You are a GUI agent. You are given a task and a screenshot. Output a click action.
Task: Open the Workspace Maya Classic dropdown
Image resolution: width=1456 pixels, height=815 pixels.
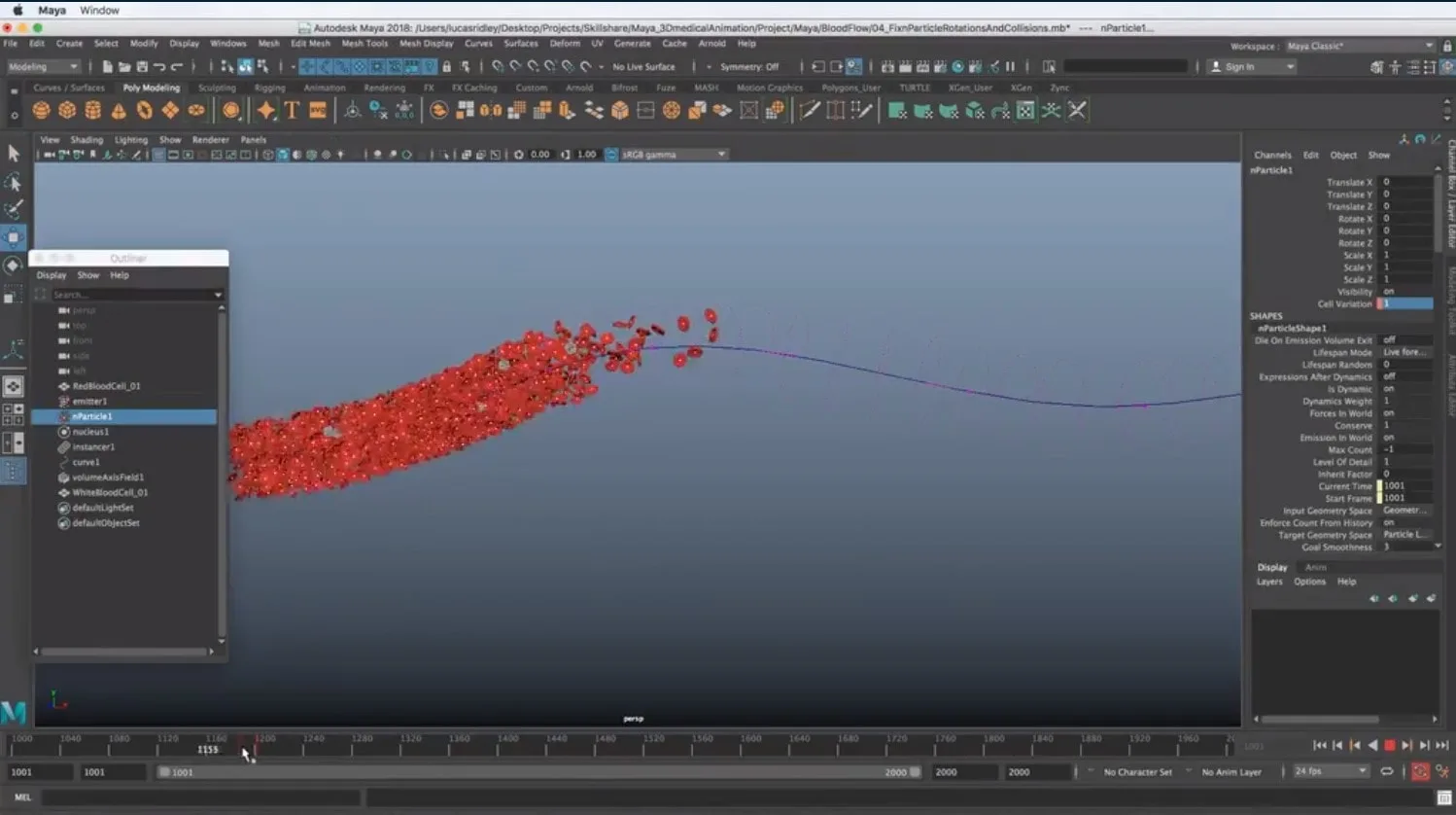pyautogui.click(x=1360, y=46)
